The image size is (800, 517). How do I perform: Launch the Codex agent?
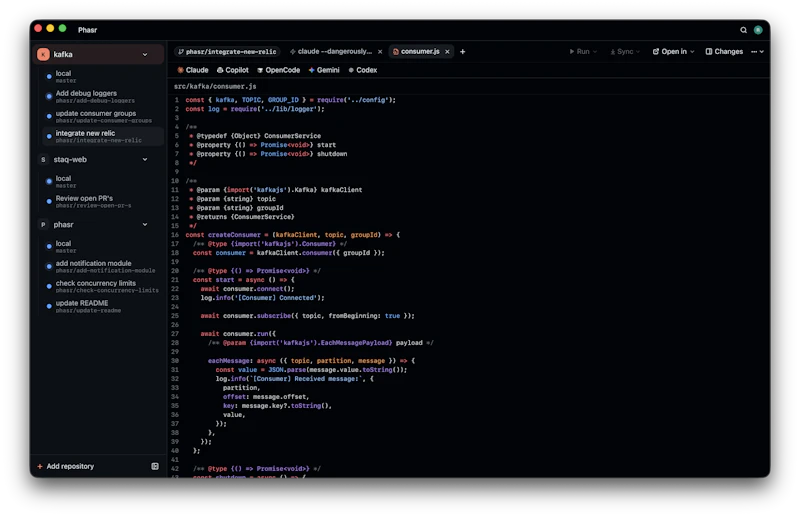point(363,70)
